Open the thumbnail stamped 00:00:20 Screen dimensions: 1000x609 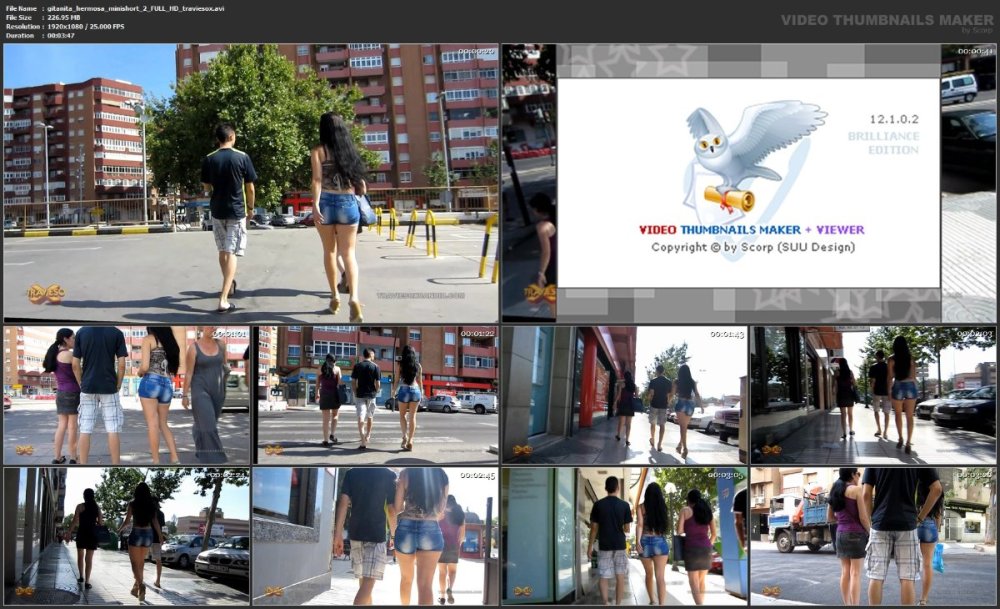(251, 183)
